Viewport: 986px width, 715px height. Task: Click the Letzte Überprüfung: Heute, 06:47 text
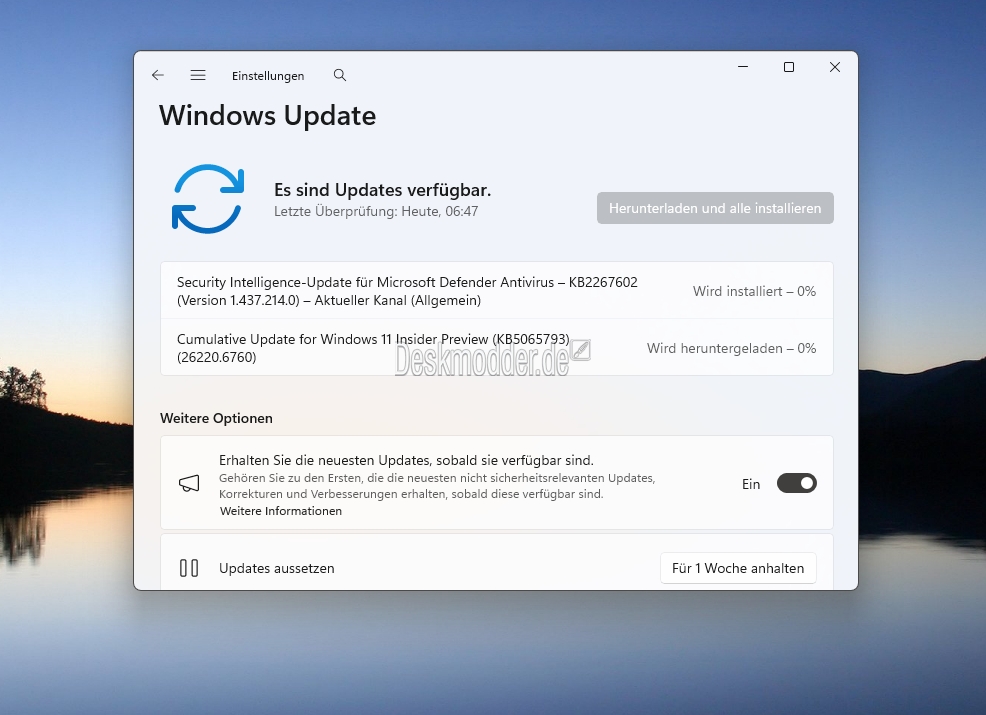point(376,211)
